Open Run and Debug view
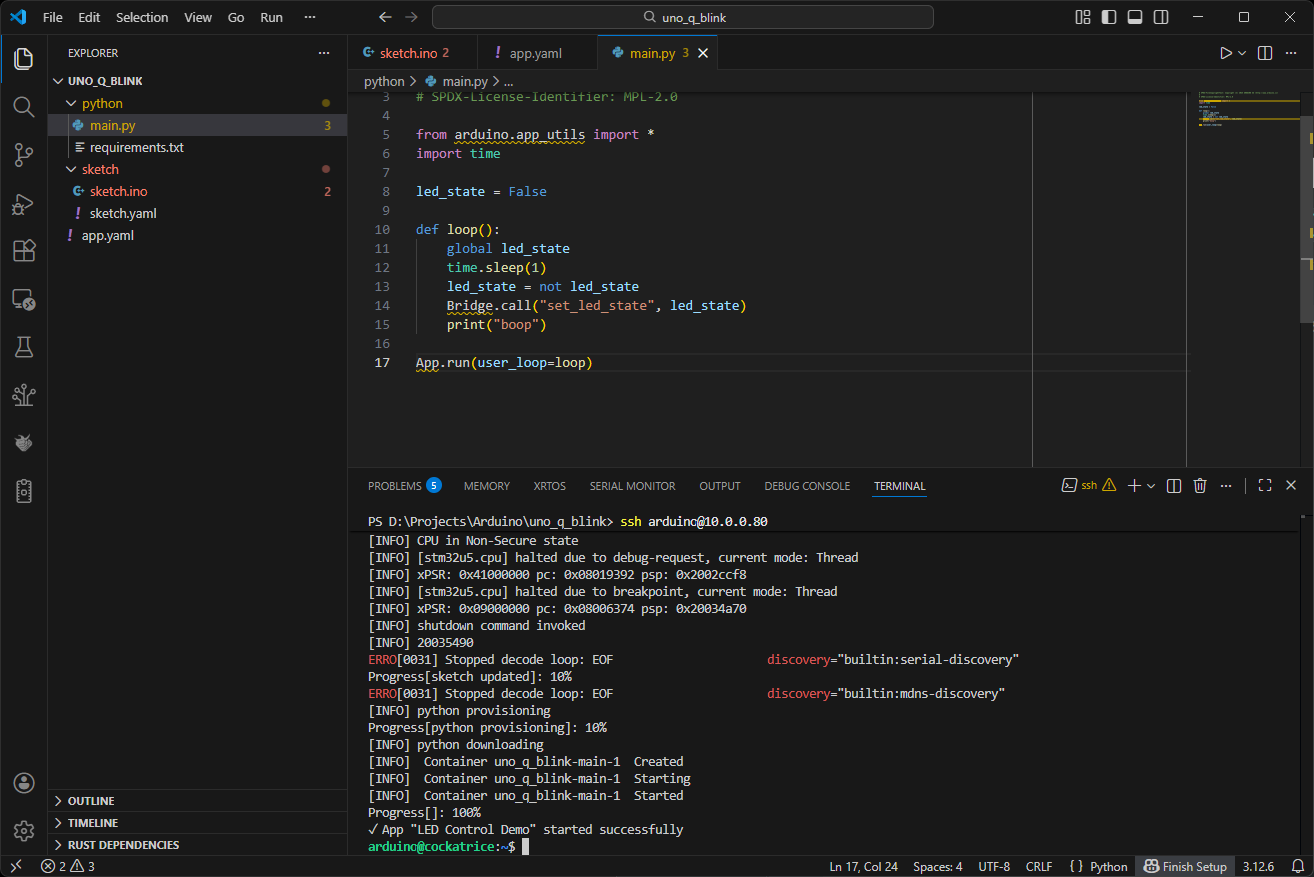This screenshot has width=1314, height=877. tap(24, 203)
